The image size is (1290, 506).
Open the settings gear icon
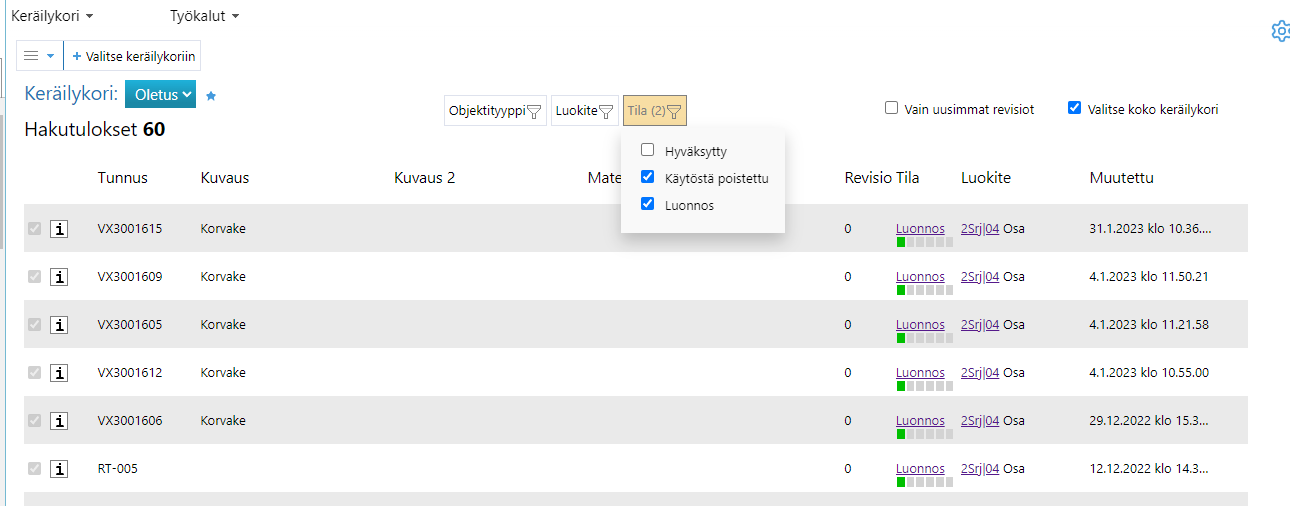pos(1280,31)
